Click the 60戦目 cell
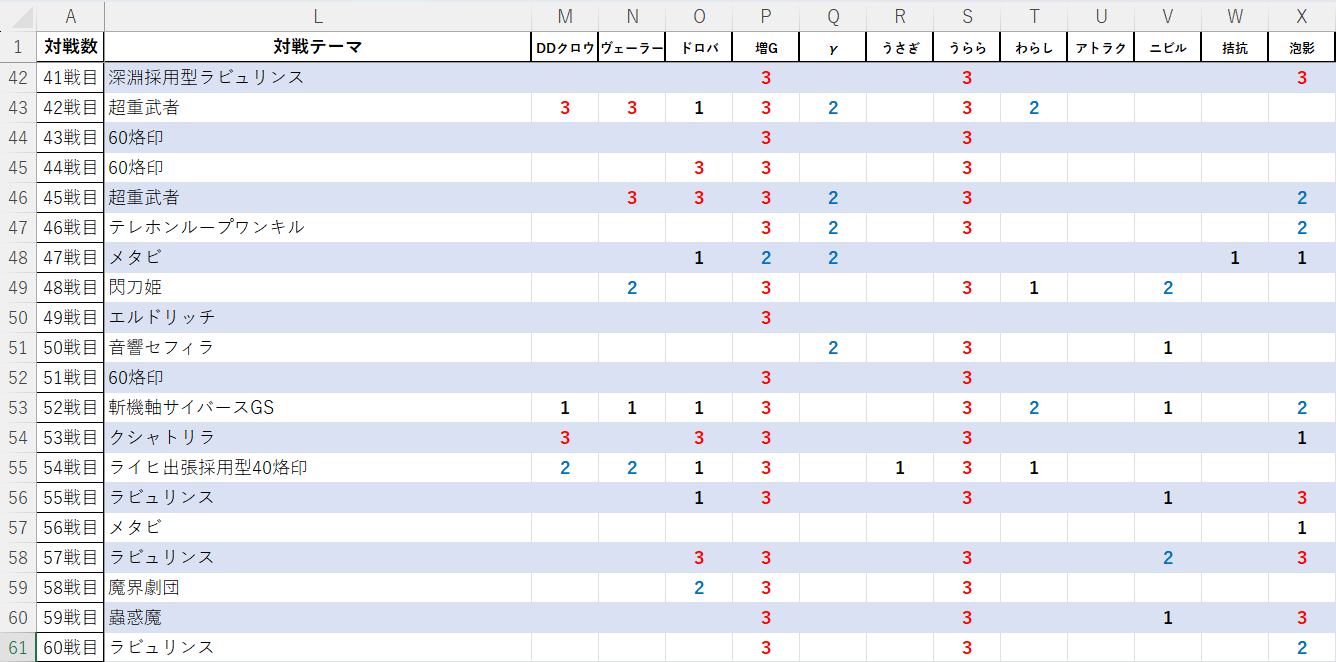The image size is (1336, 662). (70, 647)
